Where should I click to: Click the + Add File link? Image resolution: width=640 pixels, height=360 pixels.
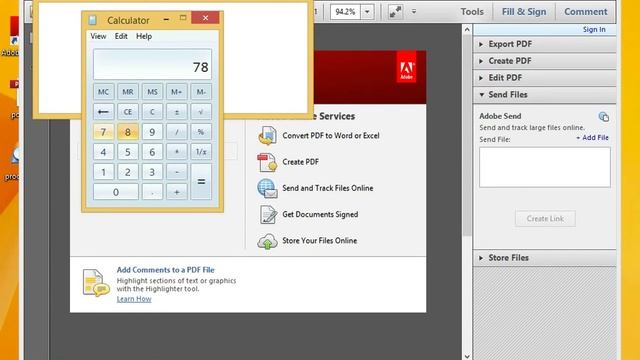click(592, 138)
